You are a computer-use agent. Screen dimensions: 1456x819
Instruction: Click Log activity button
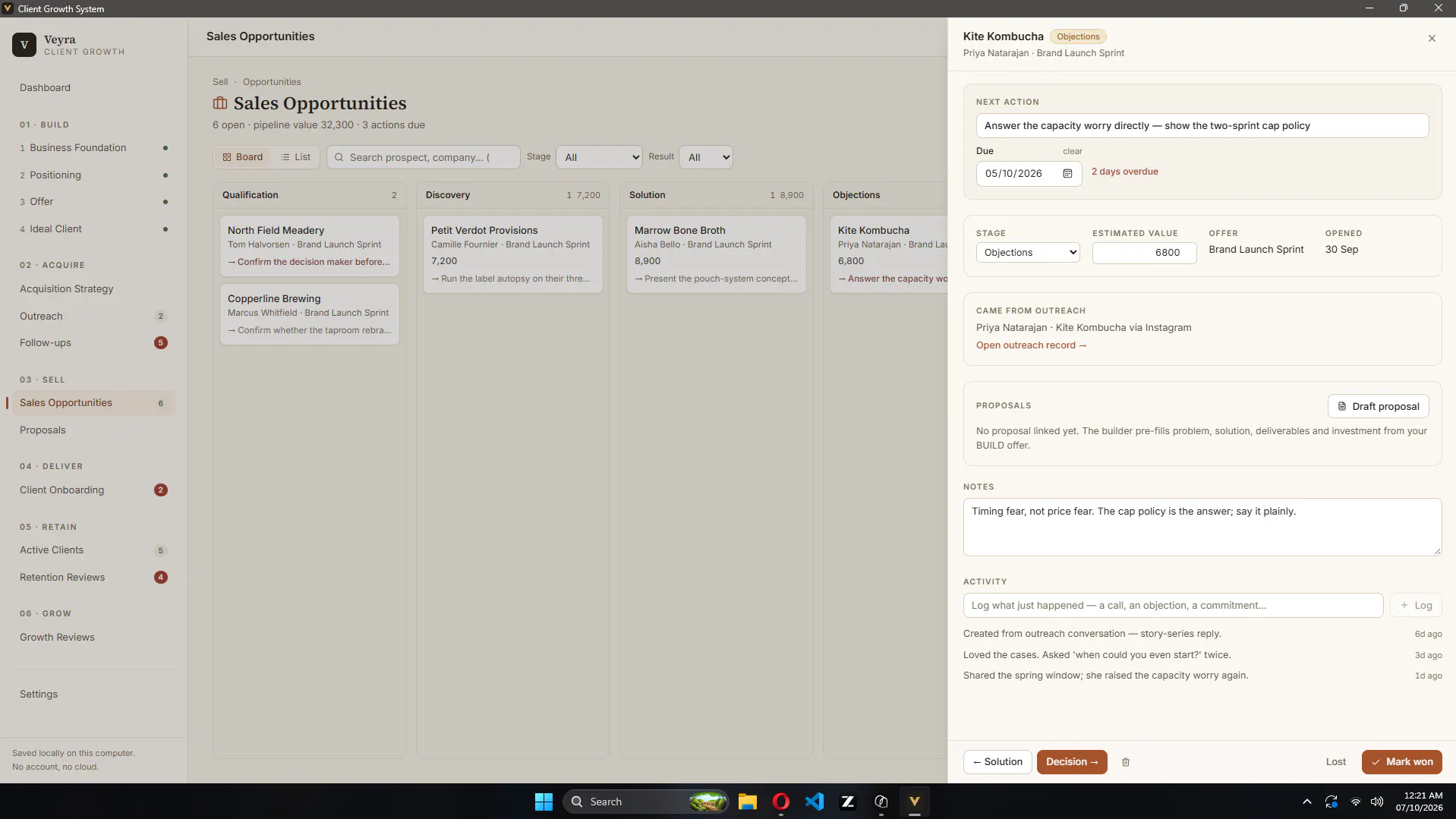[x=1416, y=606]
